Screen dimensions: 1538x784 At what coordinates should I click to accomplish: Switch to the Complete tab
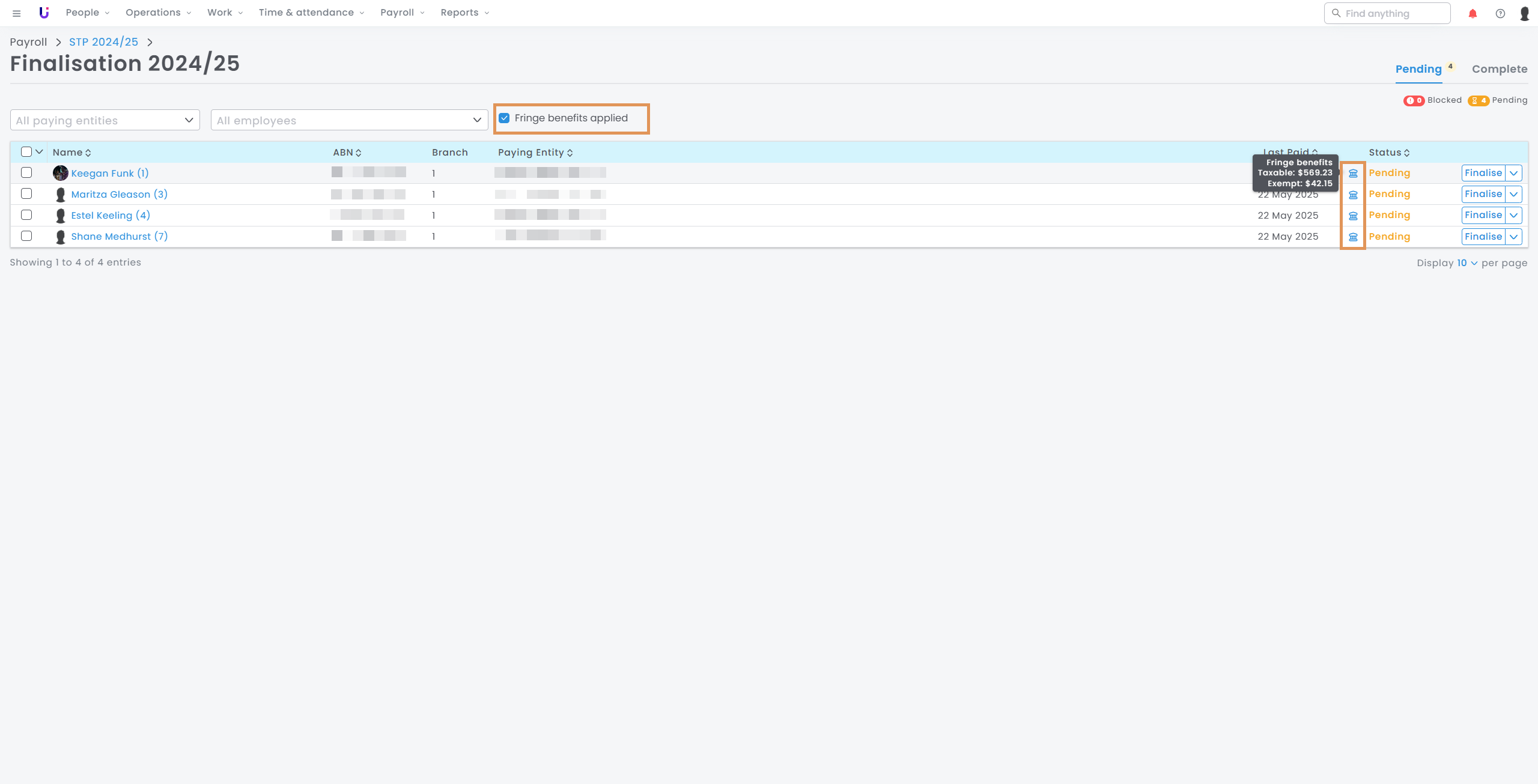1499,69
